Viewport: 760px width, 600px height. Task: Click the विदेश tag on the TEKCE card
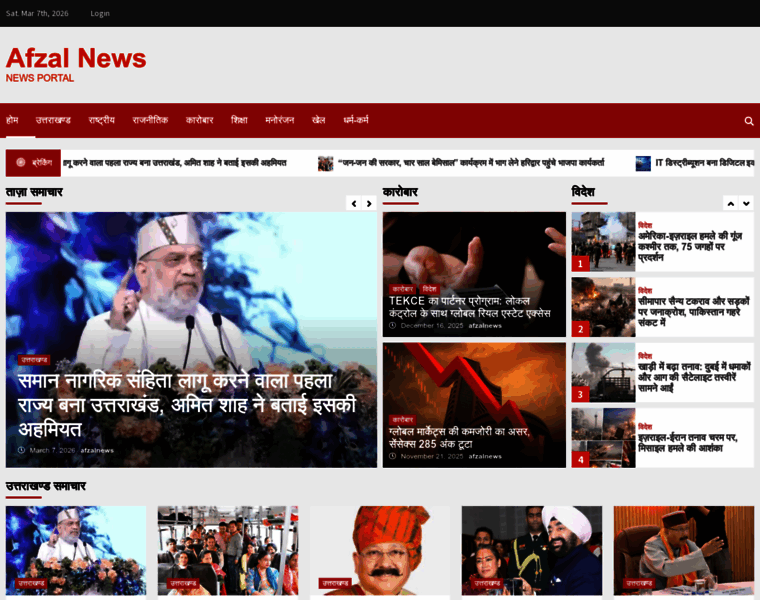click(429, 289)
